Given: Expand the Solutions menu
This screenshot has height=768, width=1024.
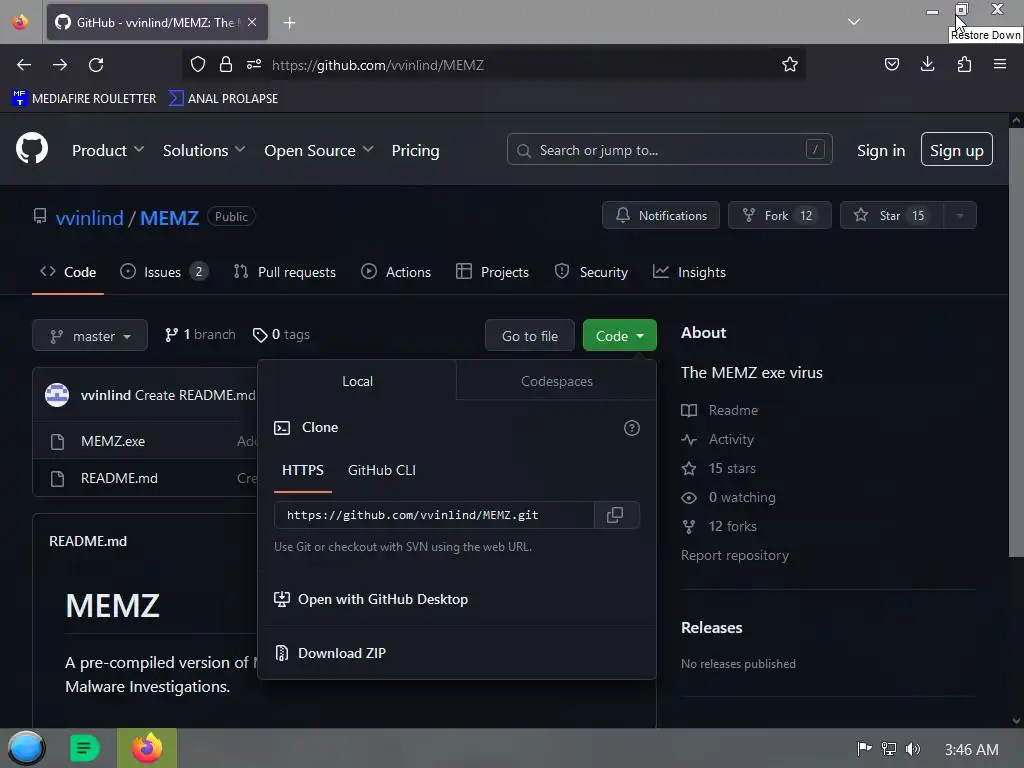Looking at the screenshot, I should pos(204,150).
